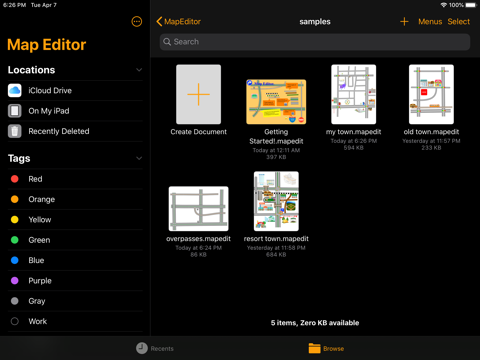Open overpasses.mapedit thumbnail
480x360 pixels.
[198, 209]
